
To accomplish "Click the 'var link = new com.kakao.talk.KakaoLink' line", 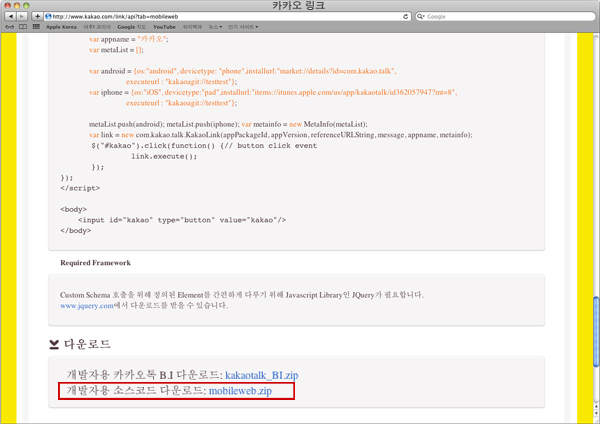I will pyautogui.click(x=280, y=135).
